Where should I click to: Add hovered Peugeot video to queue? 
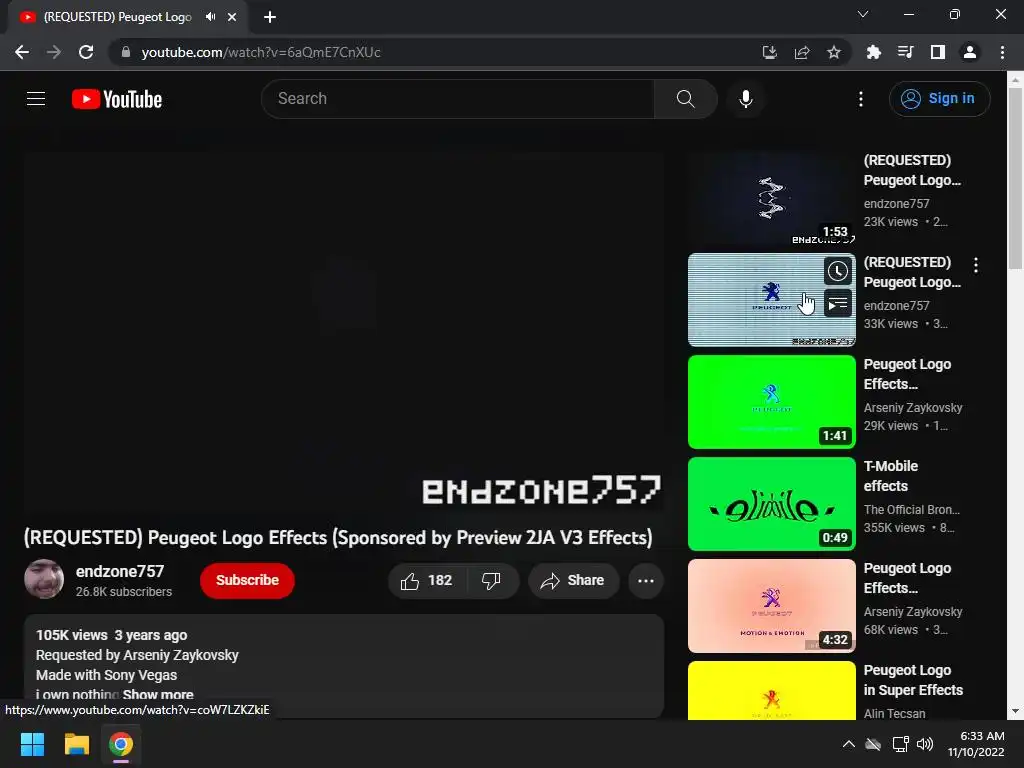click(838, 304)
